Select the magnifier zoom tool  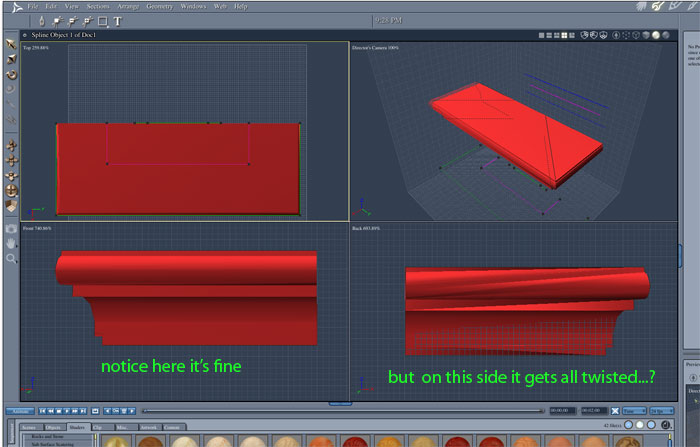pos(11,258)
